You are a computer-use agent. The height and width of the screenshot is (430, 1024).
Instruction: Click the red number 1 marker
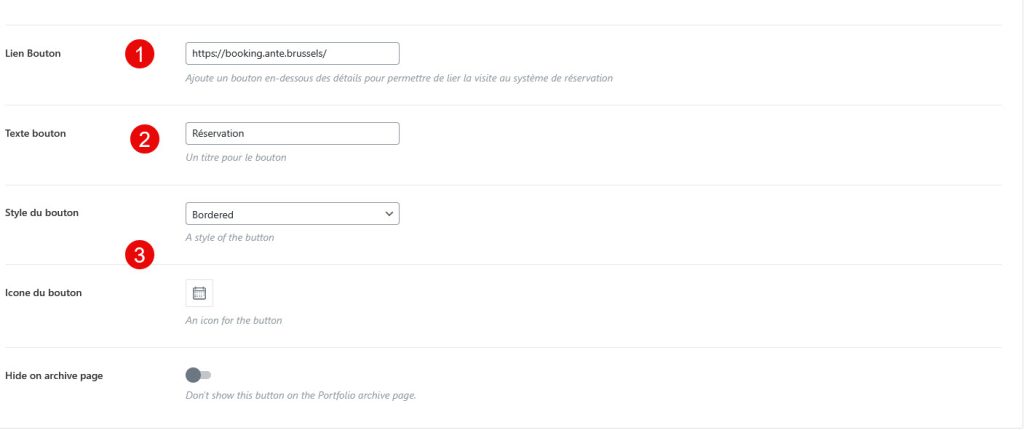[139, 55]
